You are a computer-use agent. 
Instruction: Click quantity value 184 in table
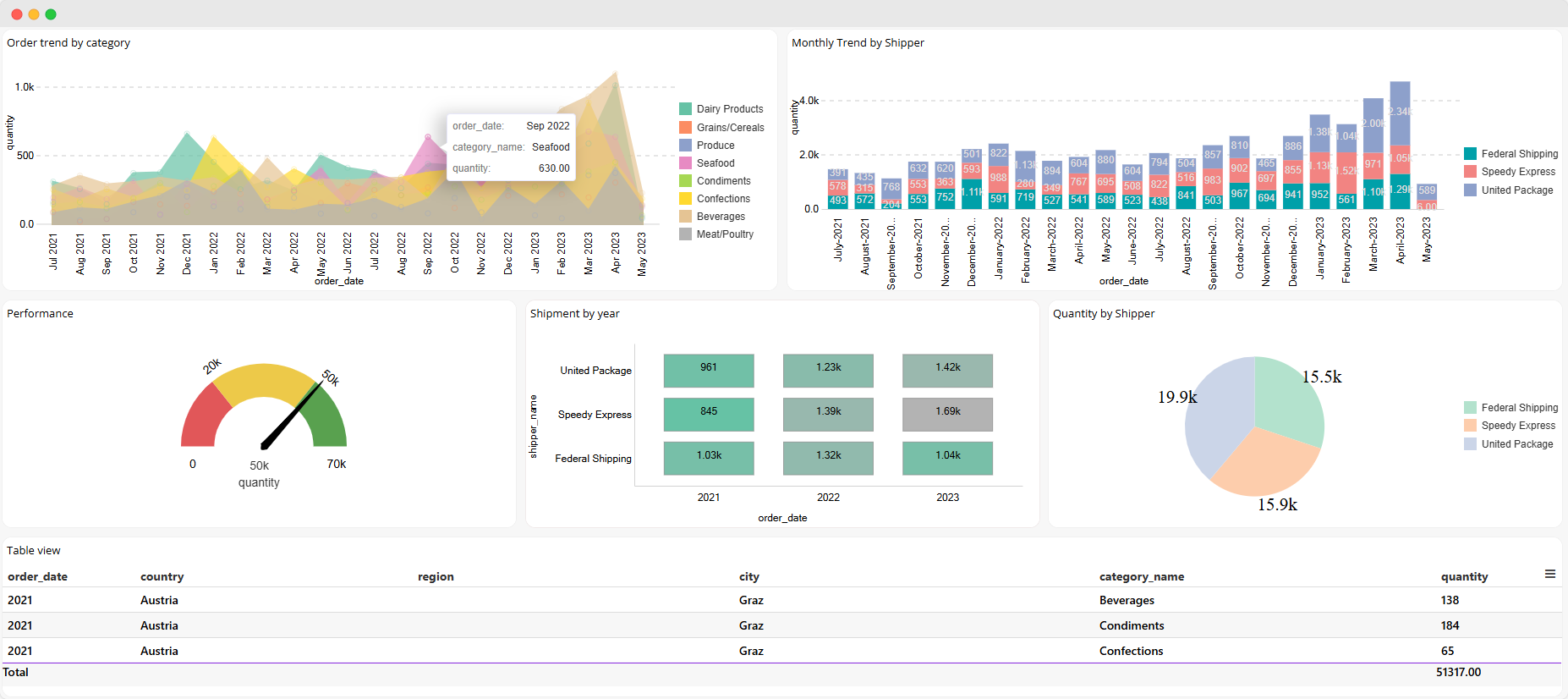[x=1450, y=625]
